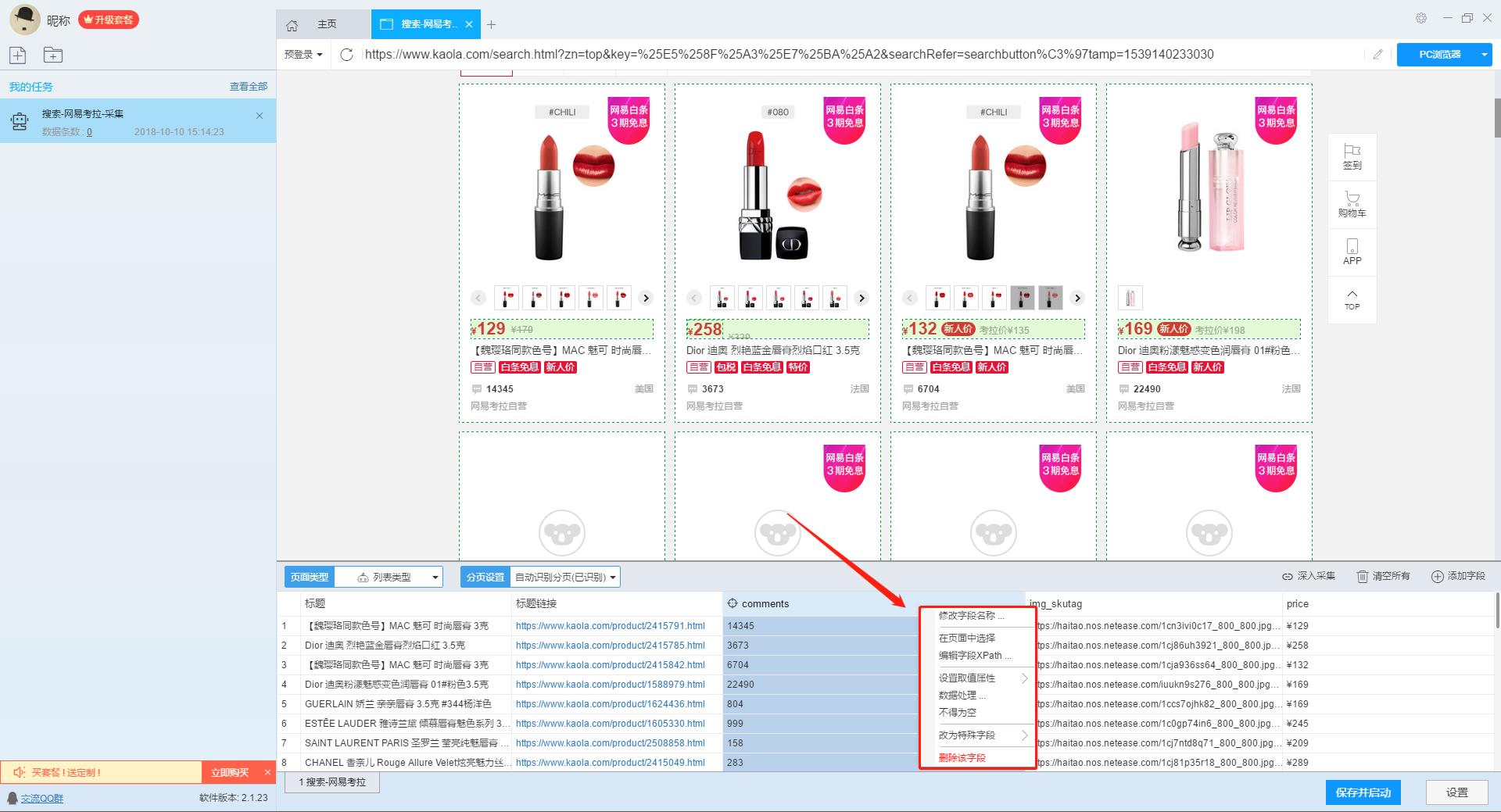The image size is (1501, 812).
Task: Open link for product 1588979
Action: point(611,685)
